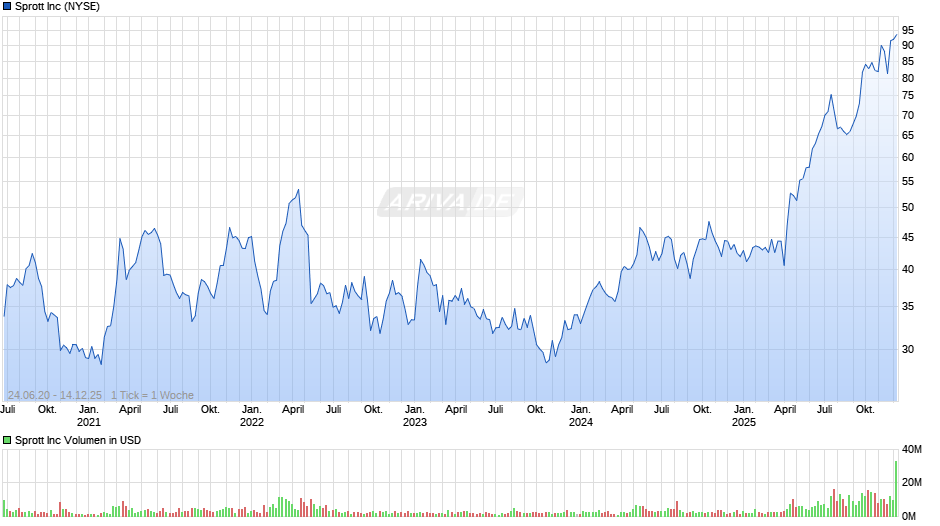Click the price axis label 70

tap(908, 115)
